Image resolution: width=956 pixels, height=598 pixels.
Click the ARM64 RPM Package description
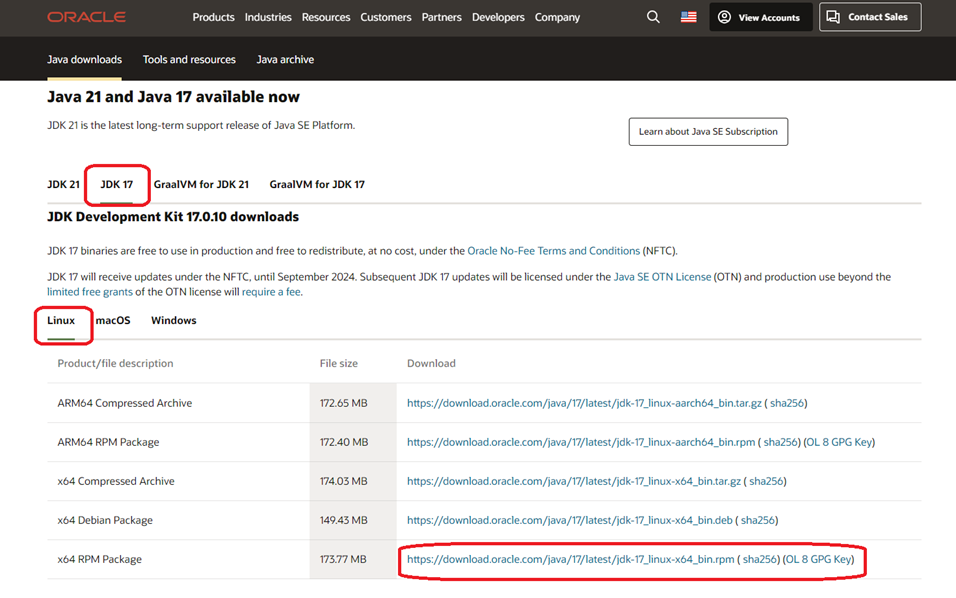click(108, 442)
